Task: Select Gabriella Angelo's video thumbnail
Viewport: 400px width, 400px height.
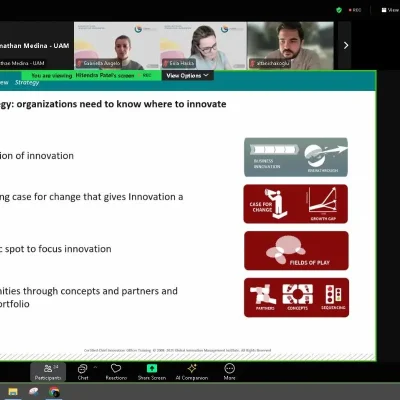Action: (x=117, y=46)
